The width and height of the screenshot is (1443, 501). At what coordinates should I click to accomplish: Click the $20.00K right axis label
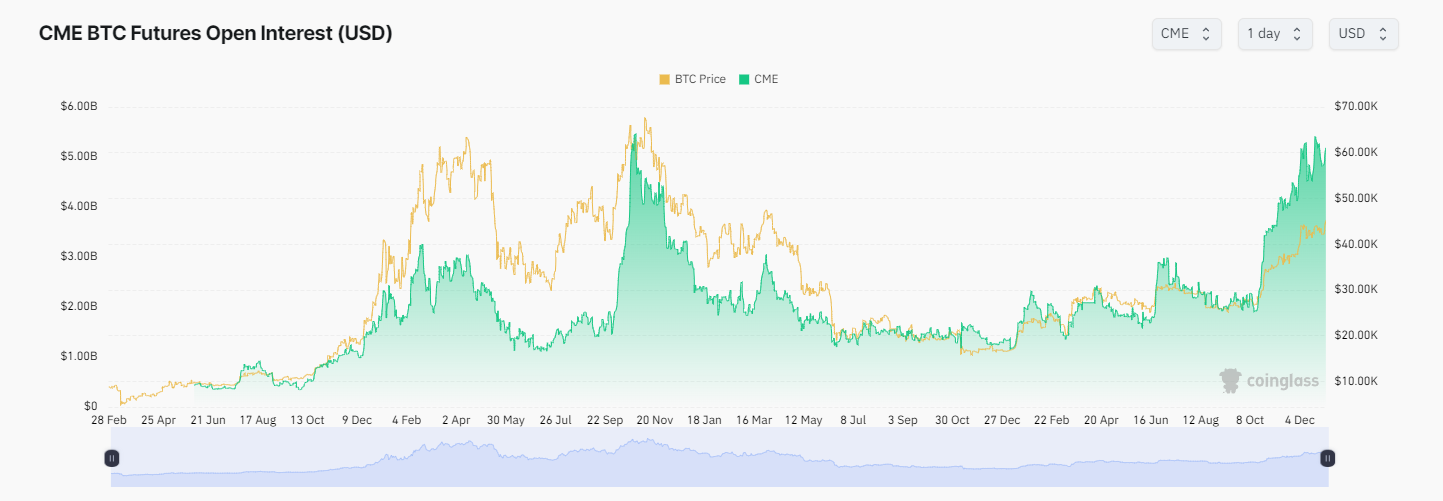click(1356, 335)
